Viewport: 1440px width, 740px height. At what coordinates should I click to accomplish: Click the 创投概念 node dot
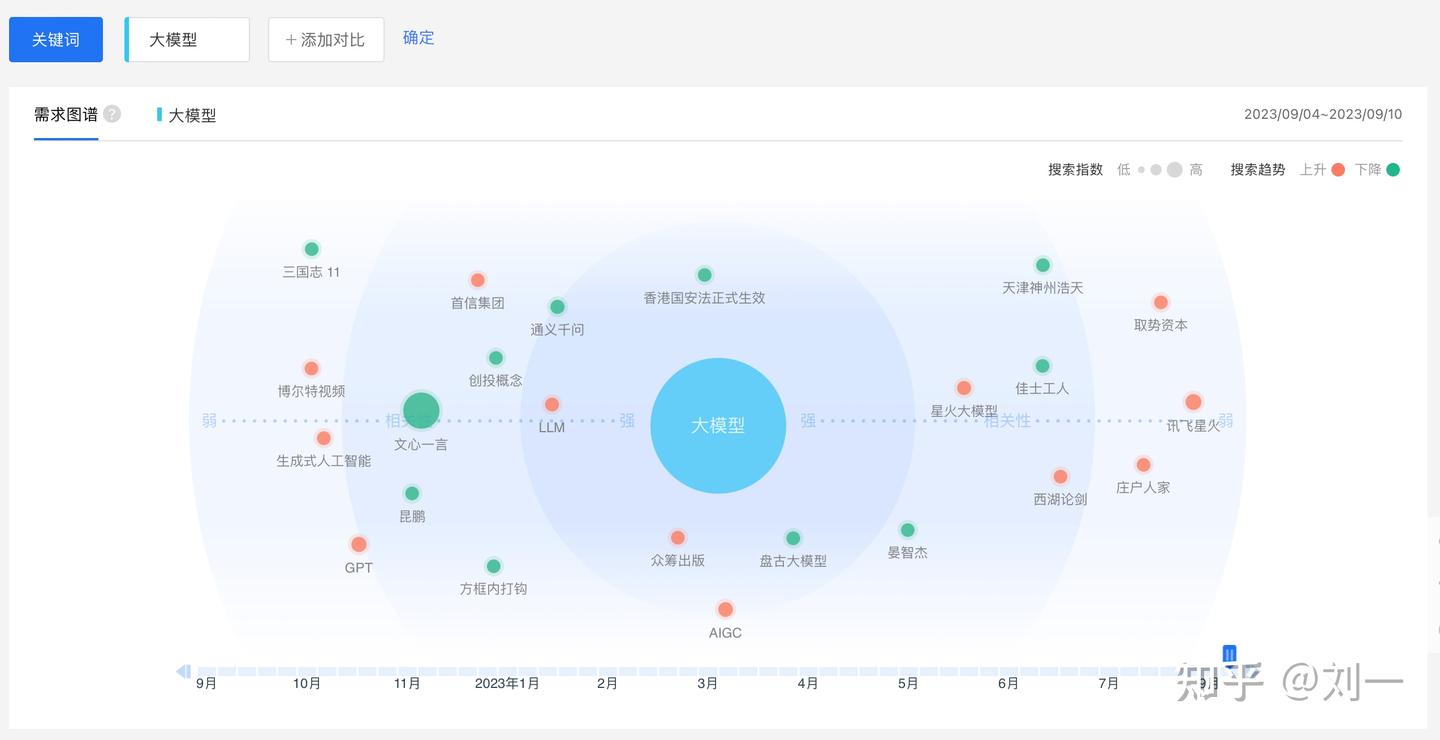(496, 358)
